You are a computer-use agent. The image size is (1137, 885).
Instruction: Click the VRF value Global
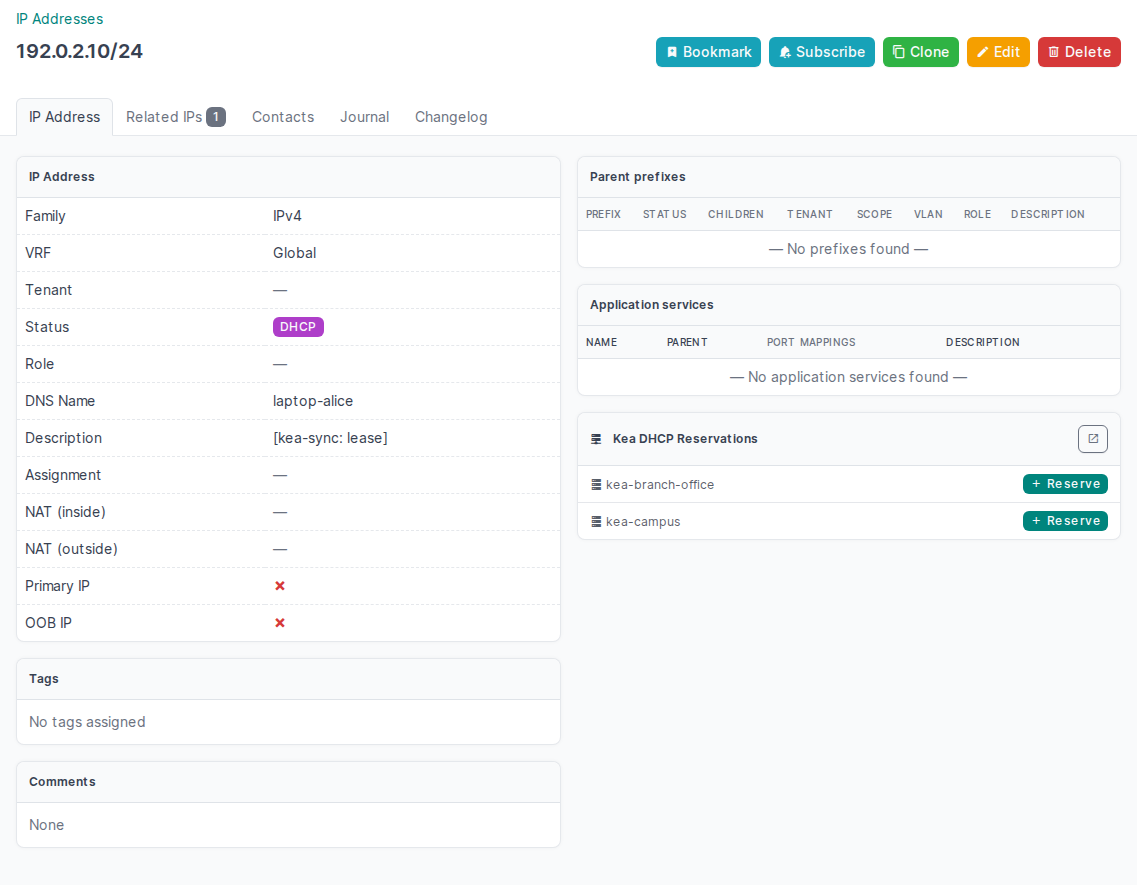click(x=294, y=253)
